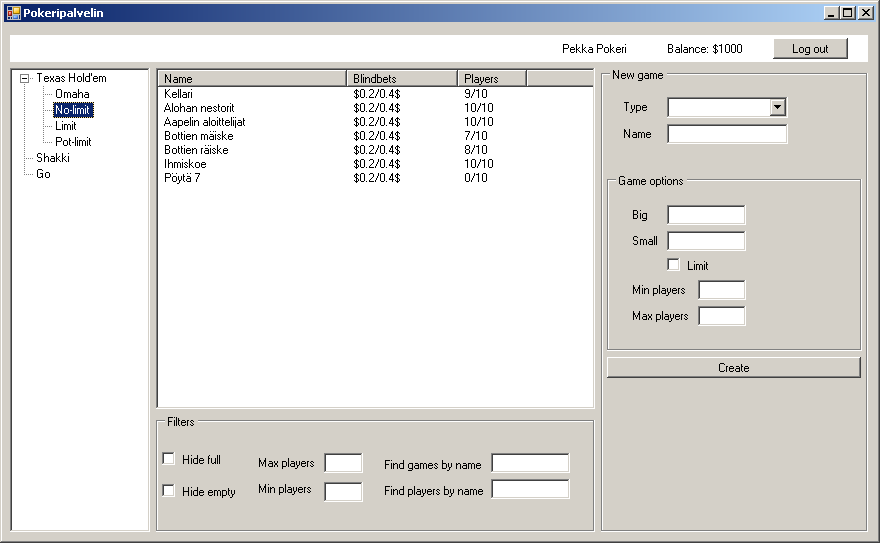Enable the Hide full checkbox
880x543 pixels.
168,459
